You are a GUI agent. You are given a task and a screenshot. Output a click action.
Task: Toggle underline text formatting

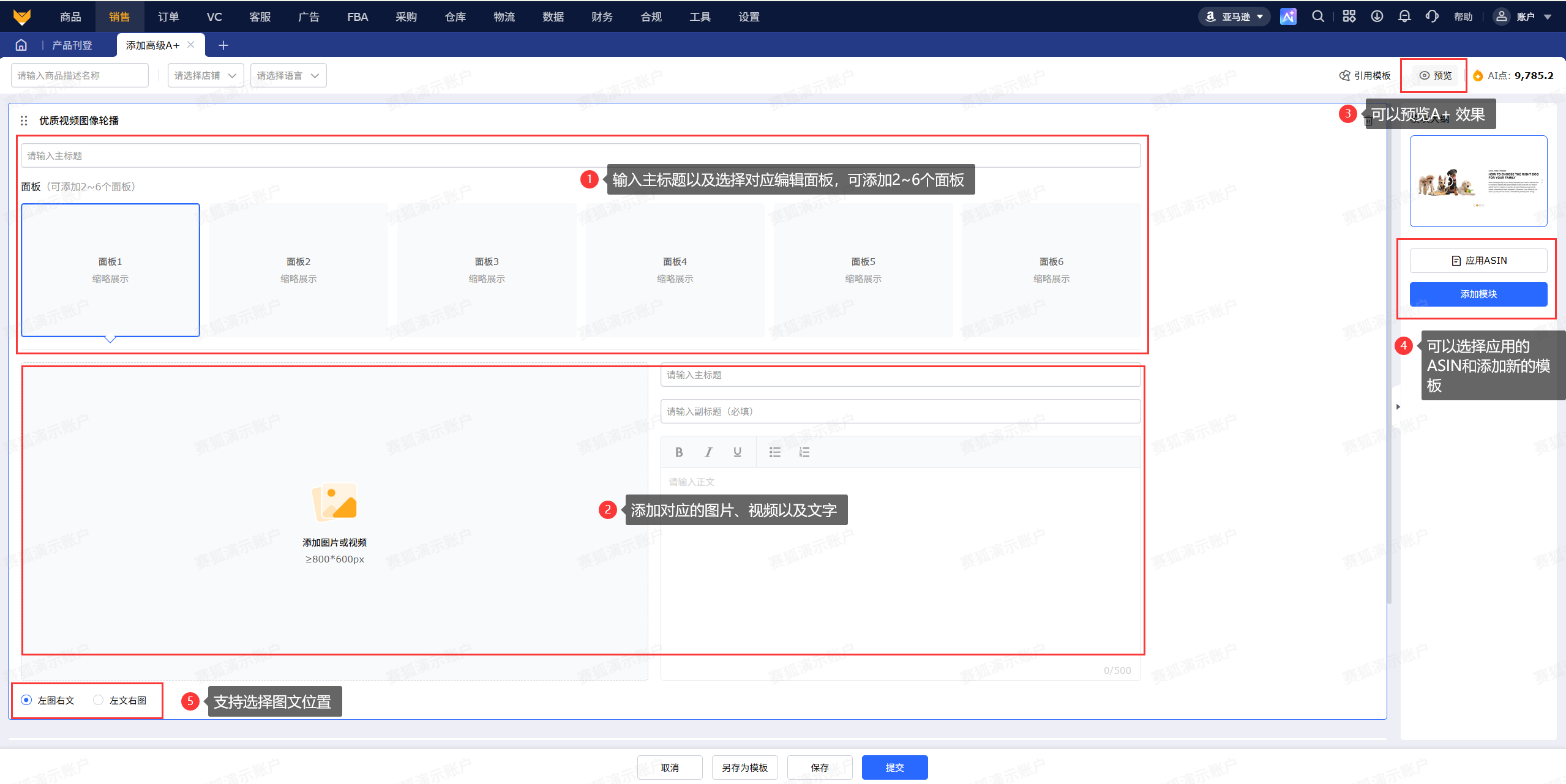pos(738,452)
